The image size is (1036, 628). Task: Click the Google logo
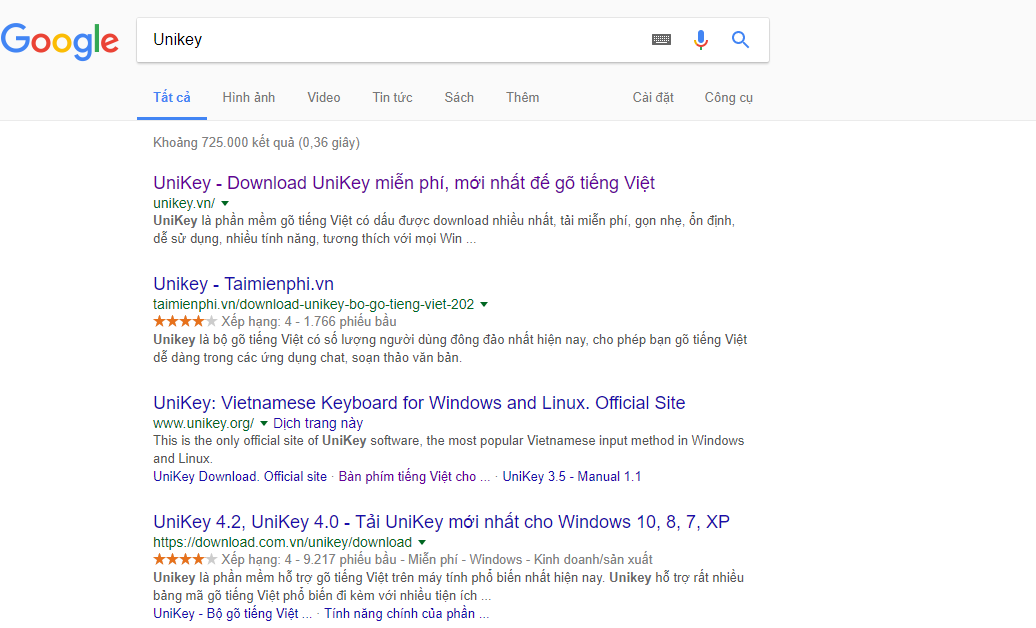(59, 41)
